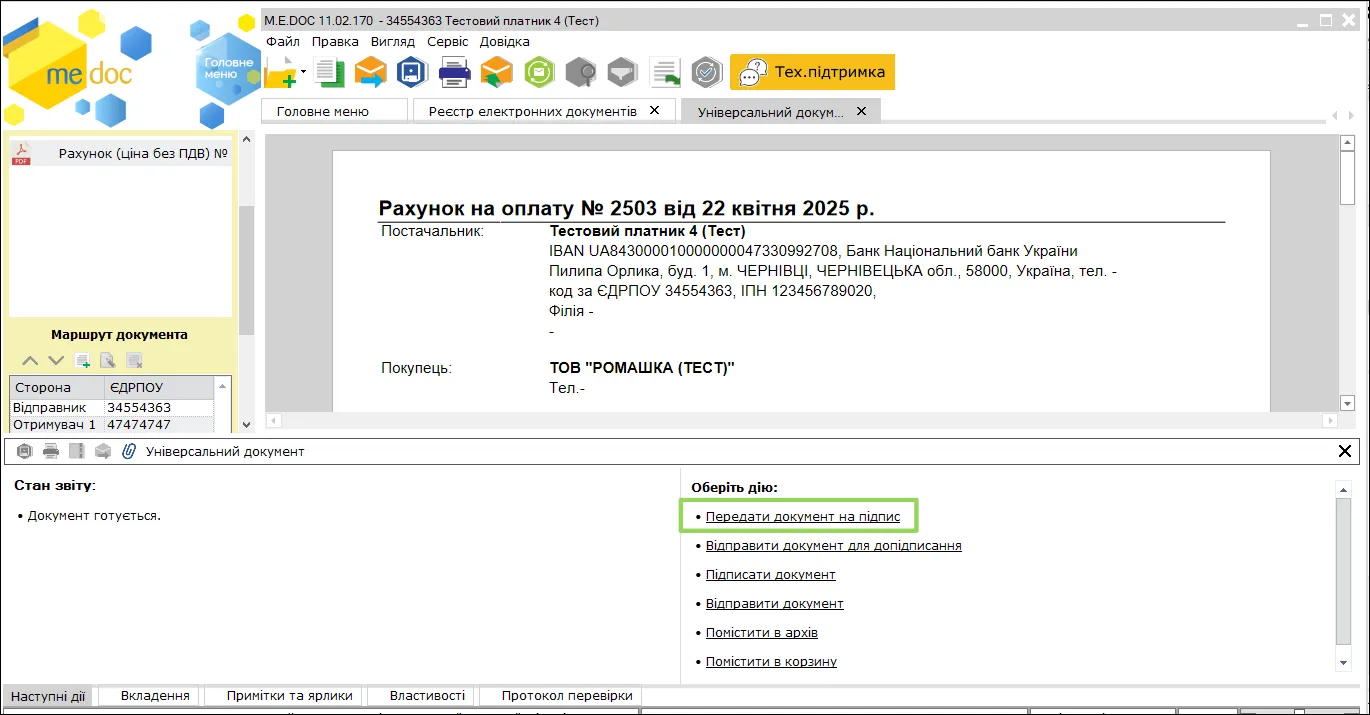Click Відправити документ link
The height and width of the screenshot is (715, 1370).
[775, 603]
